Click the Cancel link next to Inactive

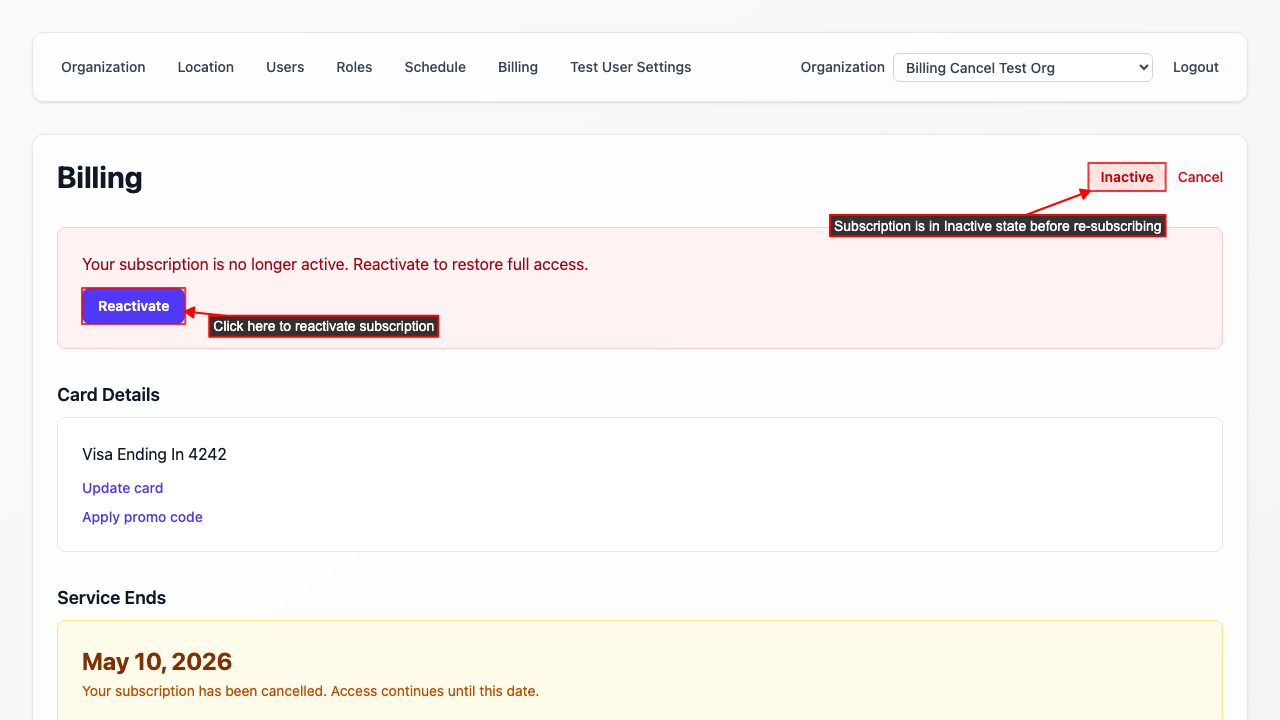click(x=1200, y=177)
